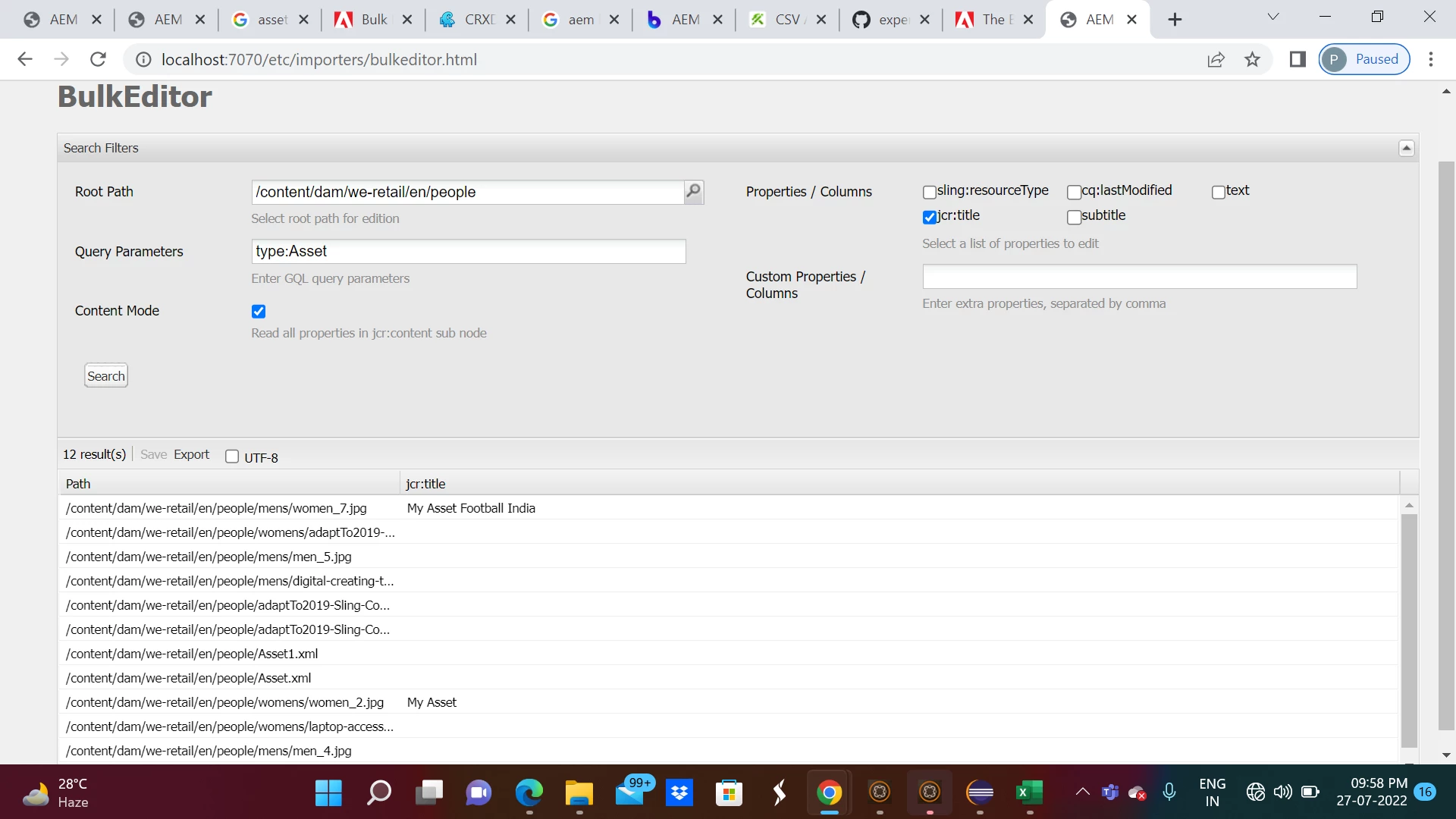Viewport: 1456px width, 819px height.
Task: Reload the page with the refresh icon
Action: 98,59
